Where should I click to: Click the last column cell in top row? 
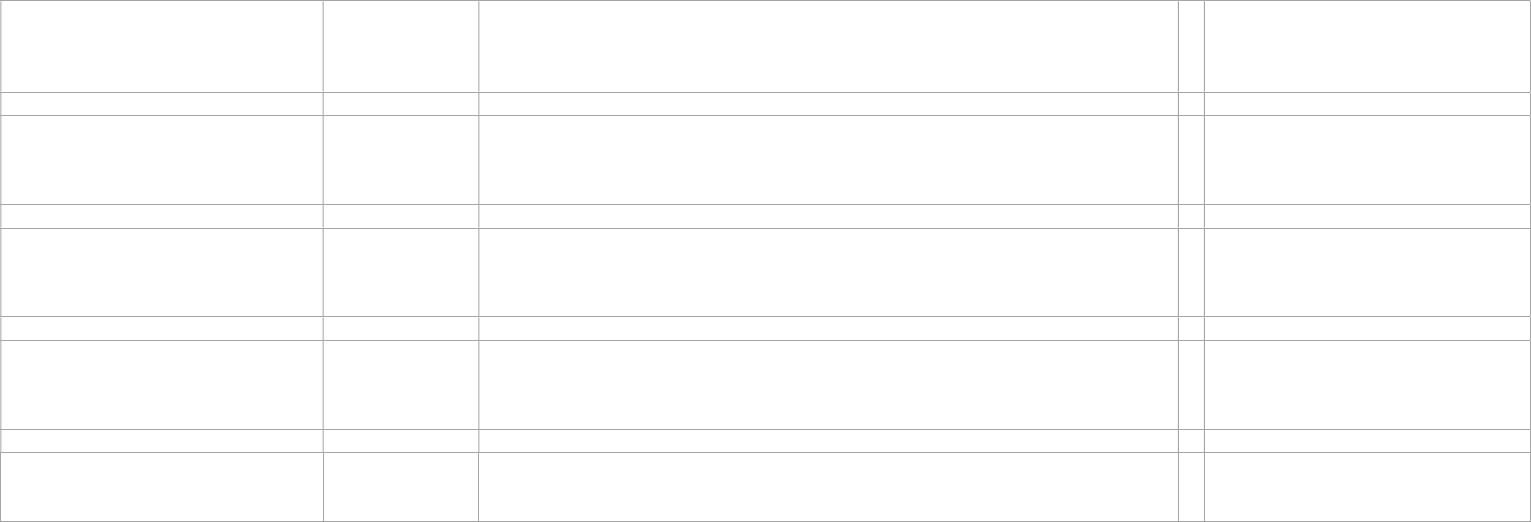(x=1367, y=46)
